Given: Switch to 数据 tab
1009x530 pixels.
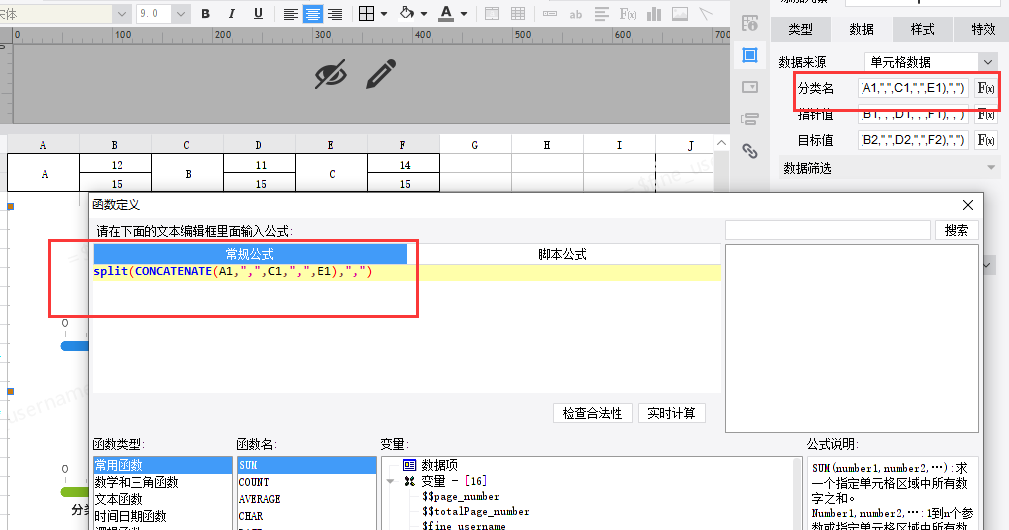Looking at the screenshot, I should tap(861, 29).
